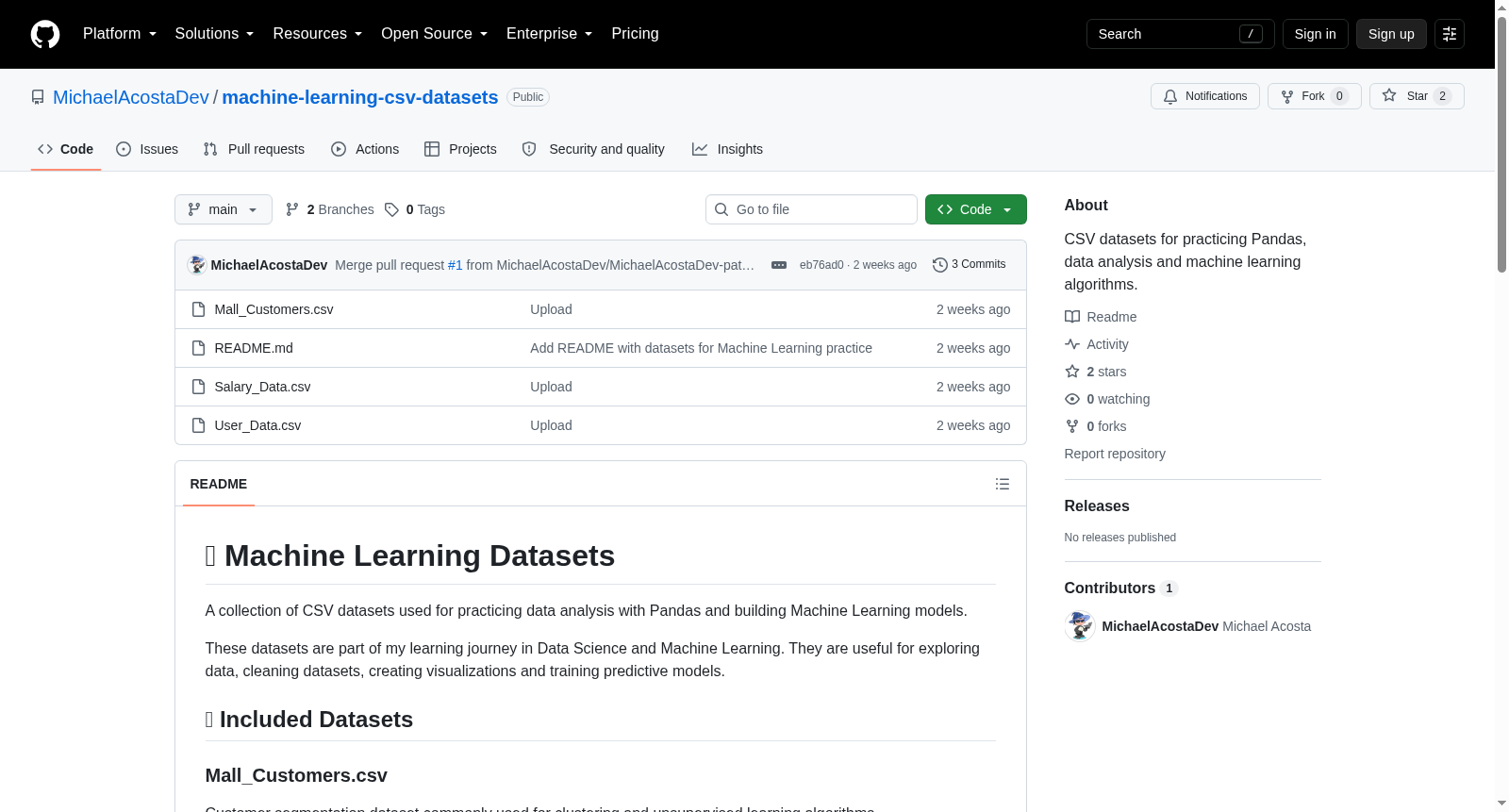The image size is (1509, 812).
Task: Switch to the Actions tab
Action: coord(365,149)
